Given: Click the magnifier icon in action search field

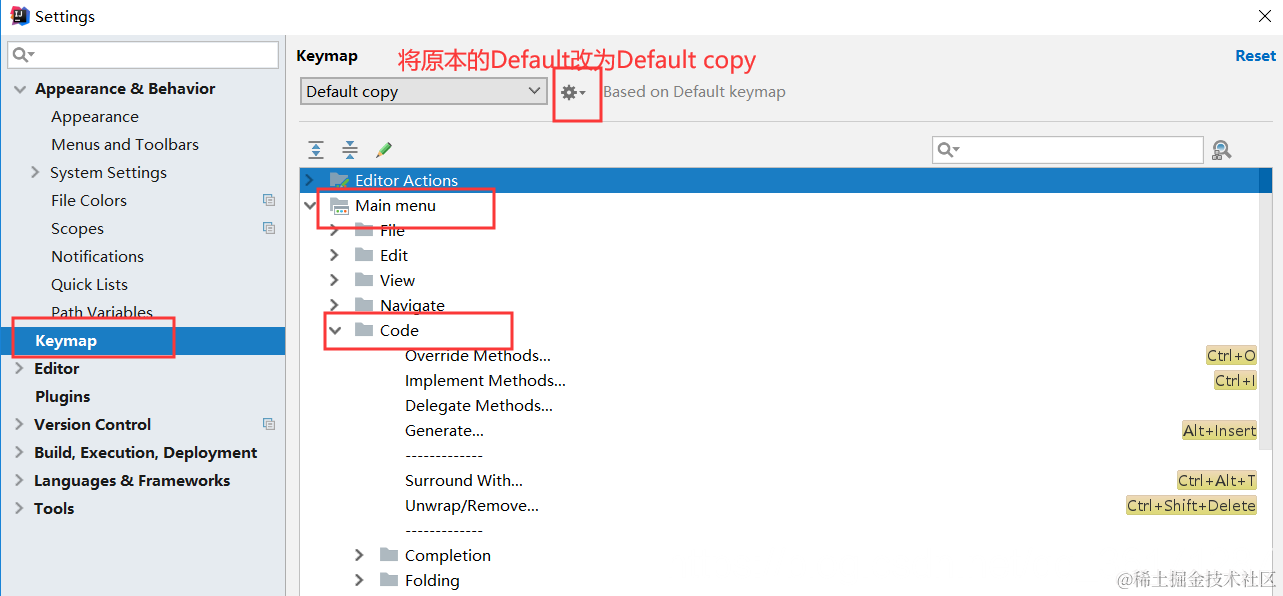Looking at the screenshot, I should pyautogui.click(x=949, y=150).
